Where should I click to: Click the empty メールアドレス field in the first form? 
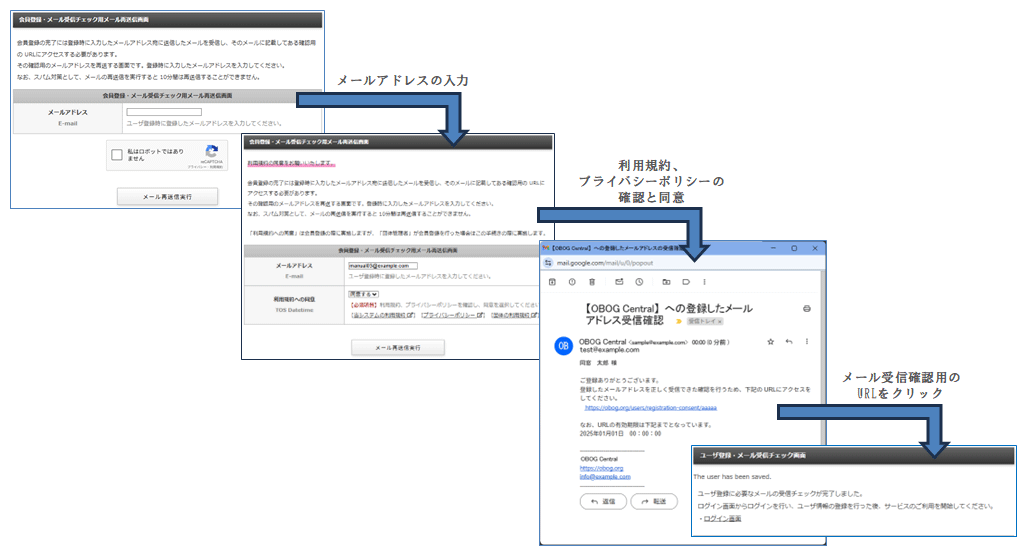164,112
